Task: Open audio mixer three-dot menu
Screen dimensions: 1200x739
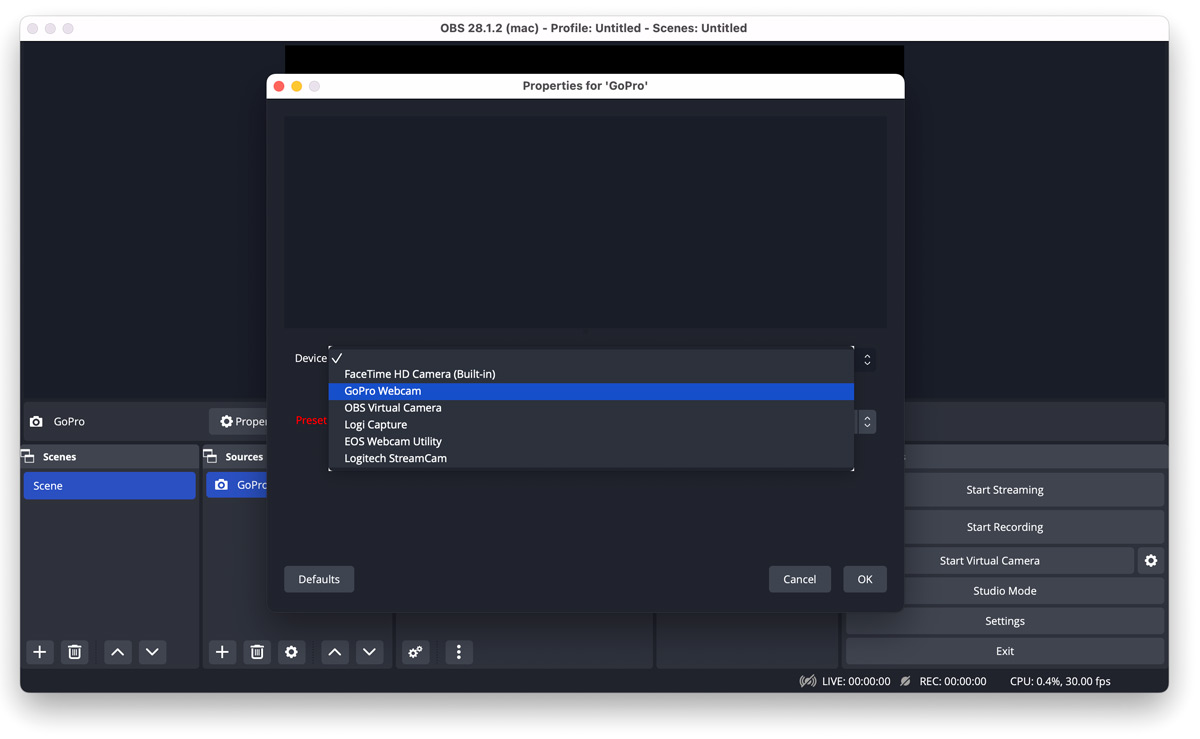Action: (459, 652)
